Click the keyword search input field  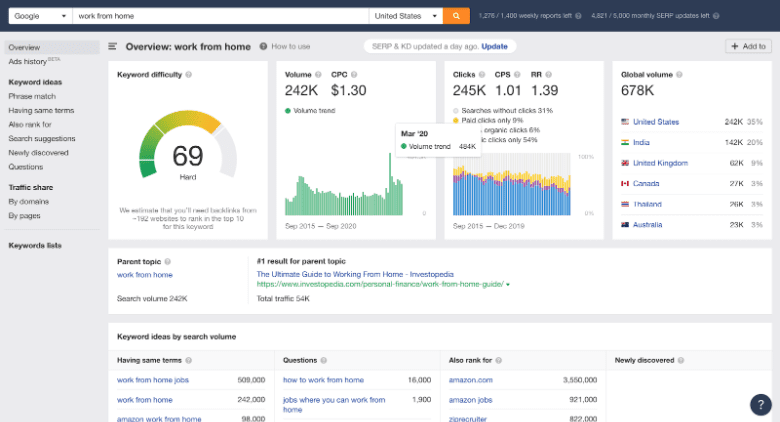pyautogui.click(x=220, y=16)
